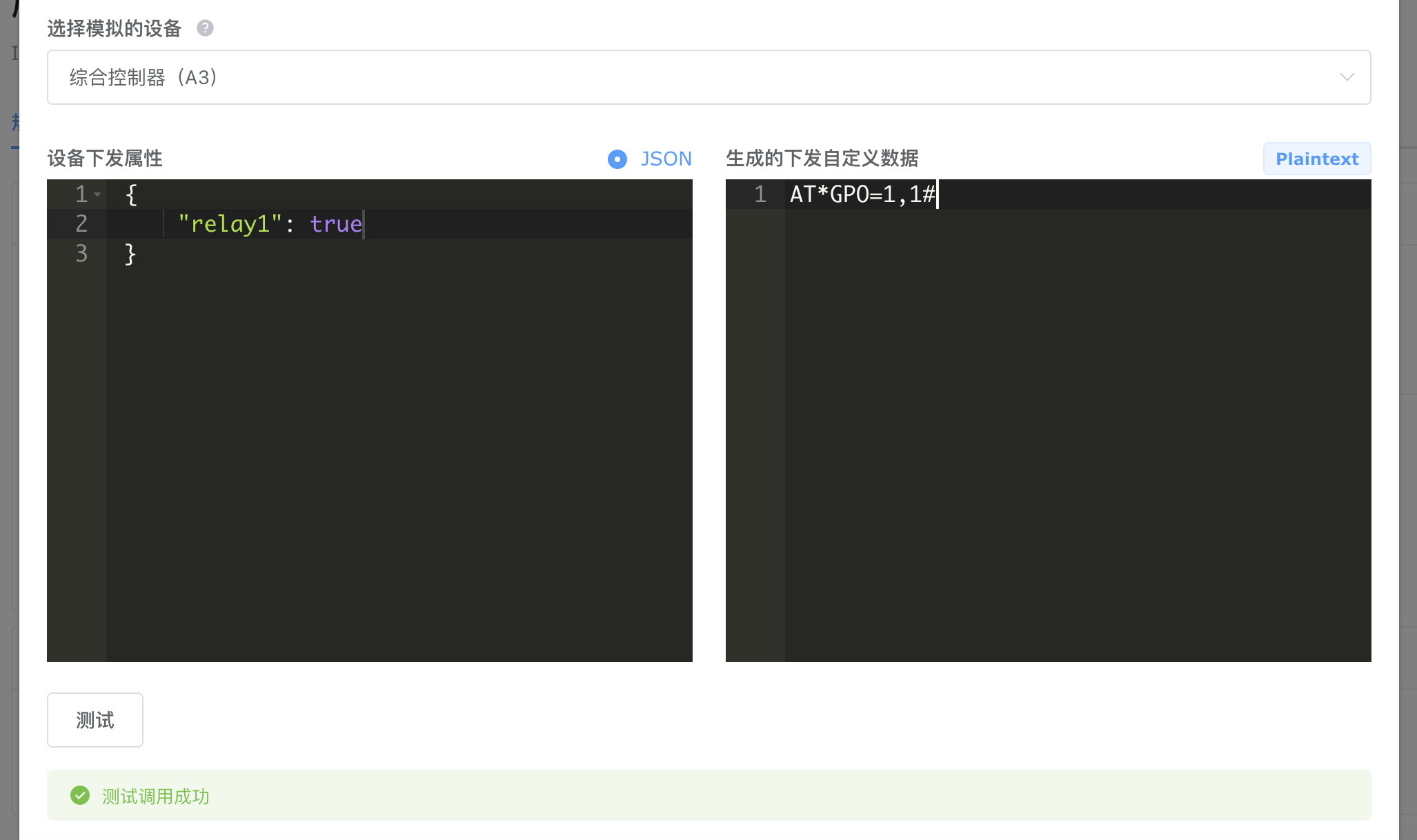Select the JSON radio button
The height and width of the screenshot is (840, 1417).
(617, 159)
